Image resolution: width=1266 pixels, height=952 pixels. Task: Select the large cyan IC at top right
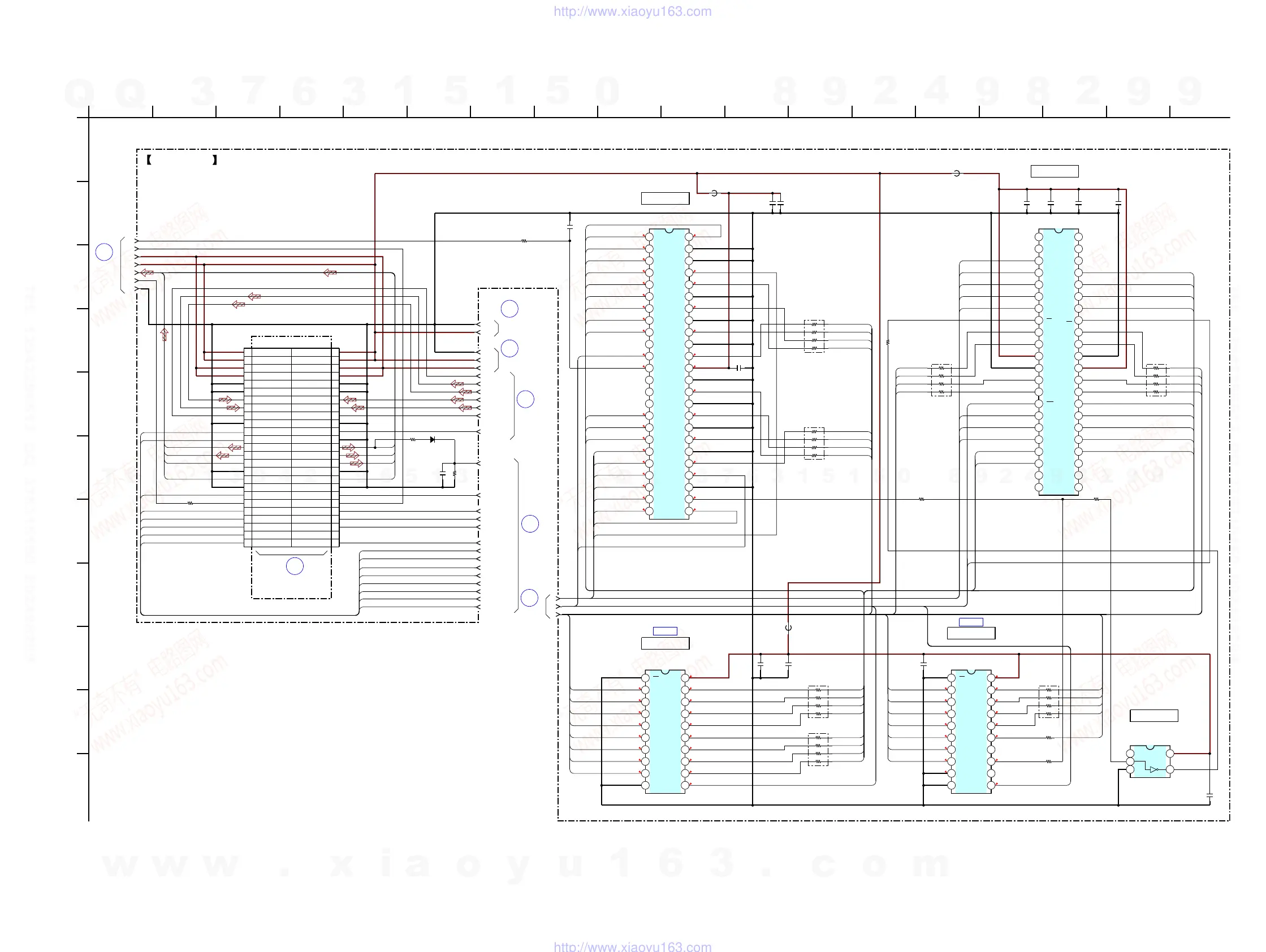1058,362
